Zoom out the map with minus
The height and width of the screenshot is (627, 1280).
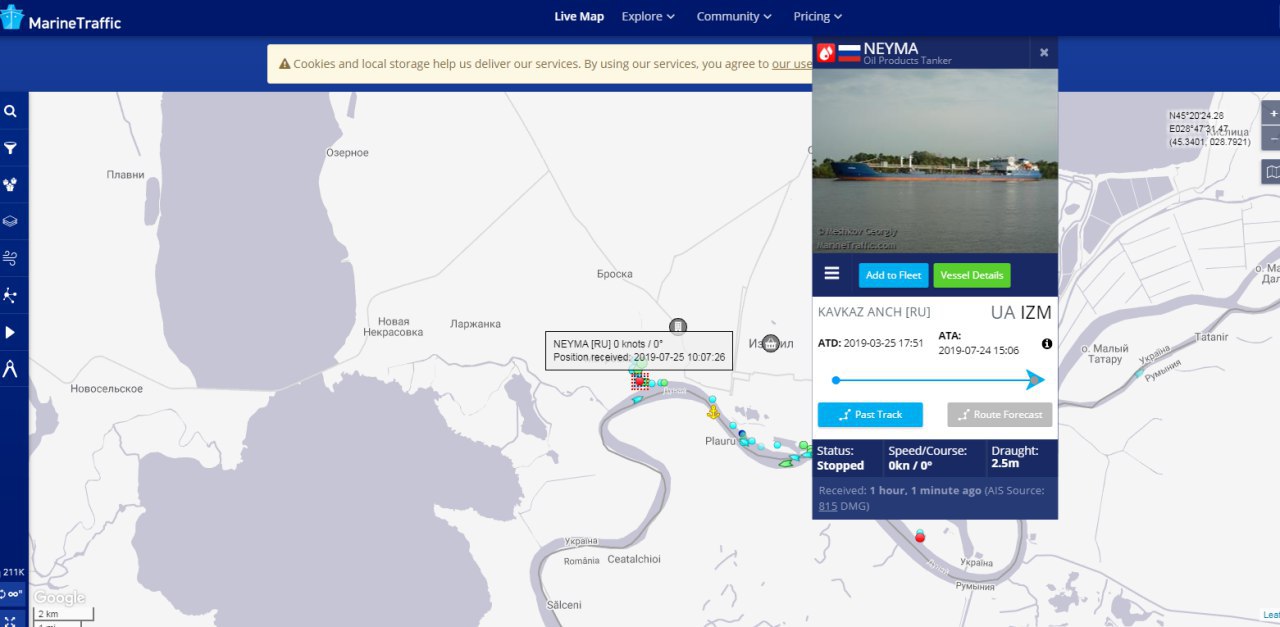tap(1272, 138)
